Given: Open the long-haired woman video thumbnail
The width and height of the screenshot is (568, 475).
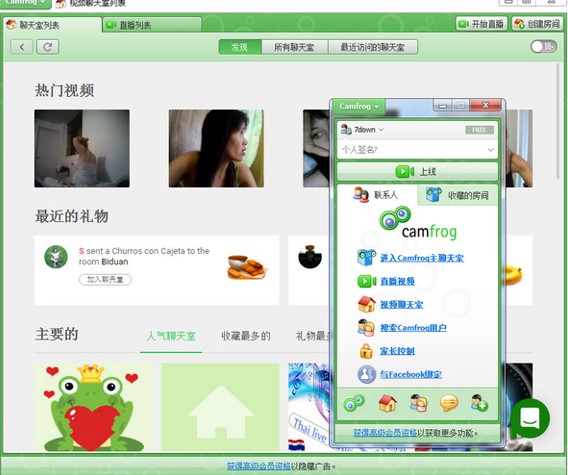Looking at the screenshot, I should pos(216,148).
